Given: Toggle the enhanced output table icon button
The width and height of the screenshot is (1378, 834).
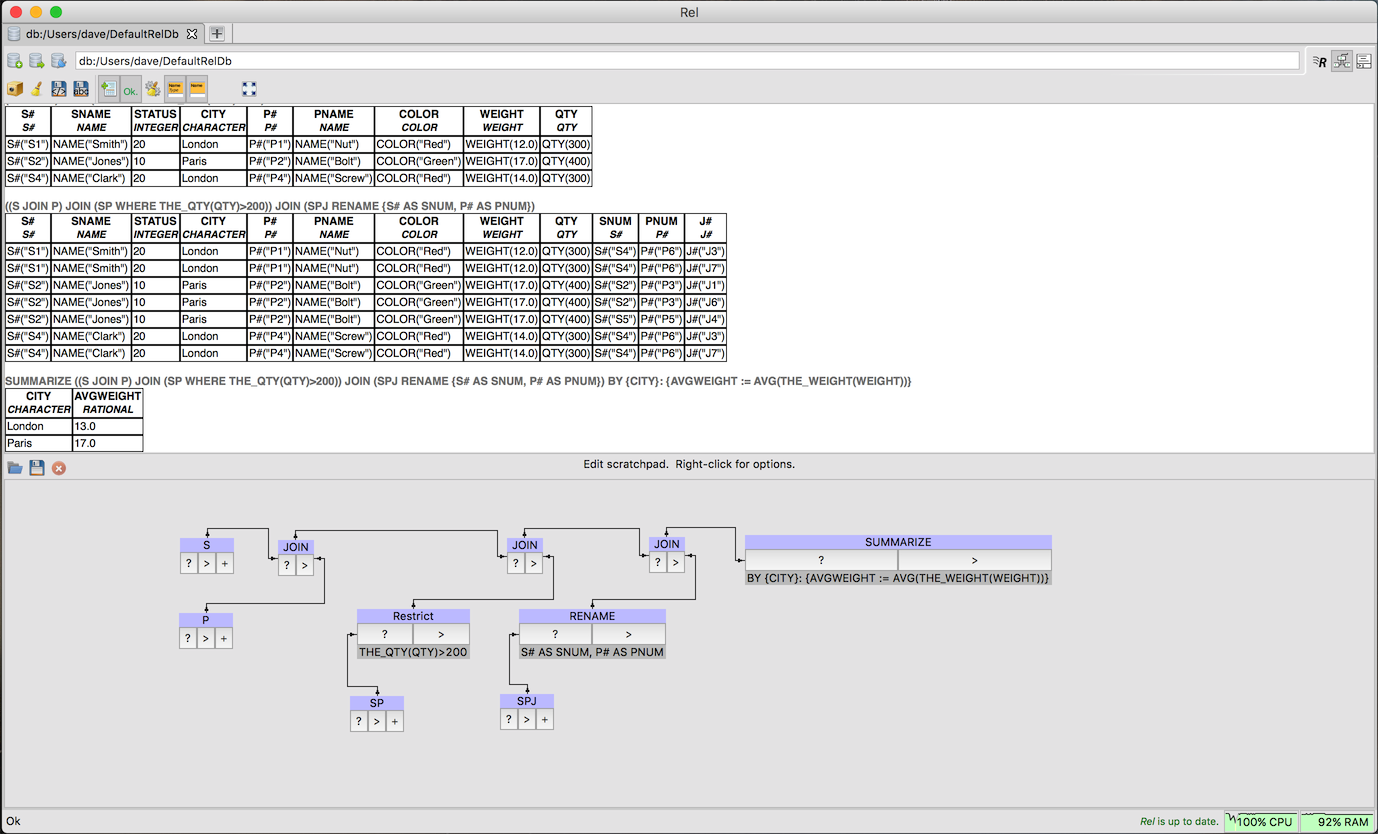Looking at the screenshot, I should pos(108,89).
